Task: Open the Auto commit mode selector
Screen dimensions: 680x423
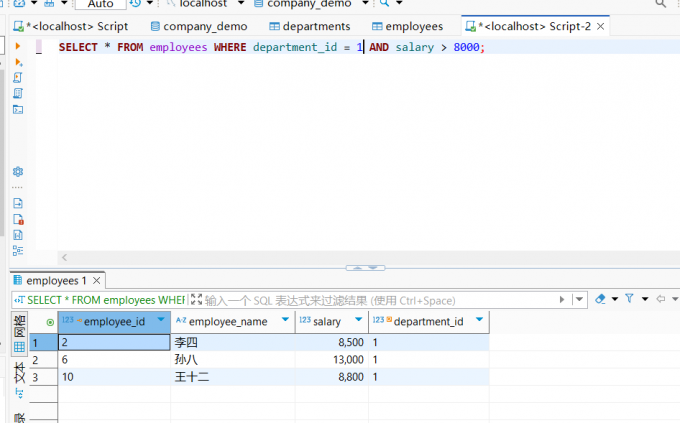Action: 101,4
